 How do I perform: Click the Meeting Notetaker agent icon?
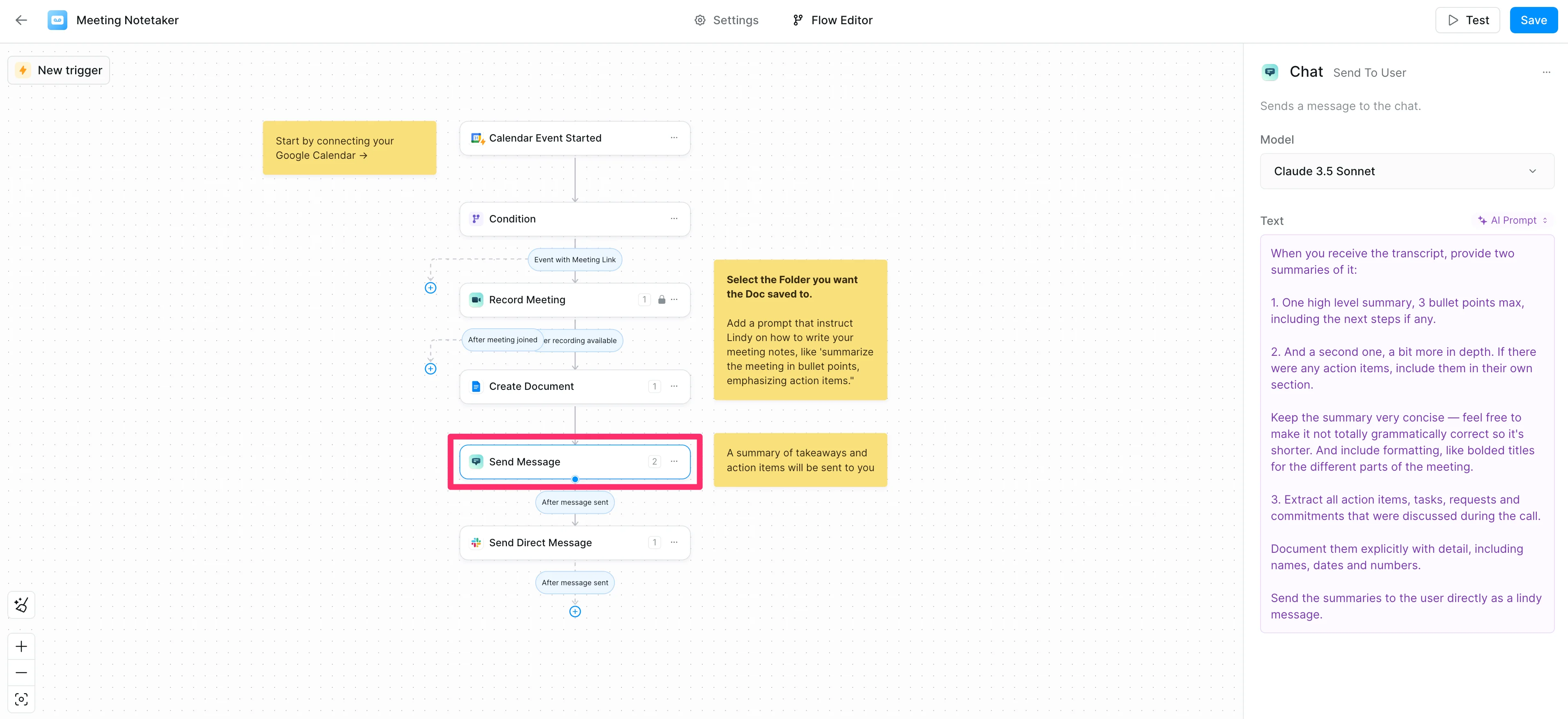(x=57, y=20)
